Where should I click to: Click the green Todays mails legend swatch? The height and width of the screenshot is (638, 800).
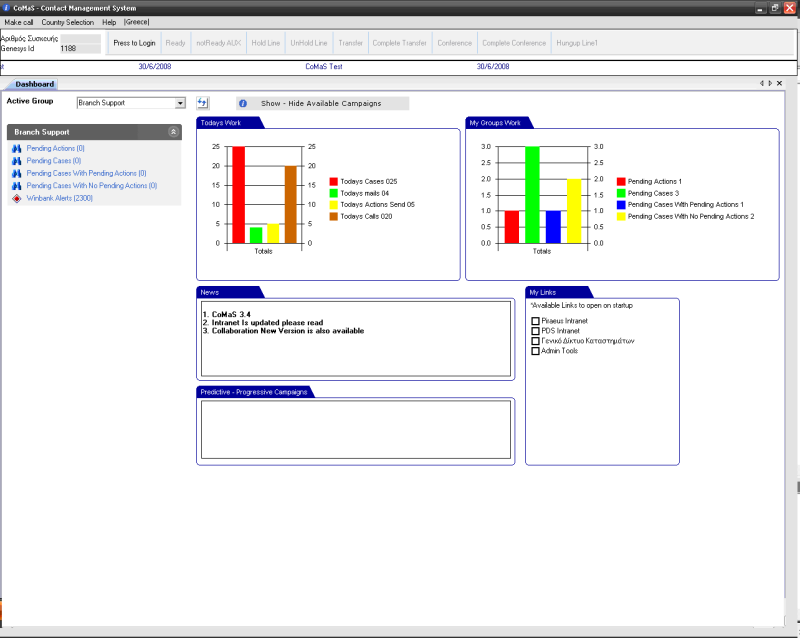click(x=334, y=193)
